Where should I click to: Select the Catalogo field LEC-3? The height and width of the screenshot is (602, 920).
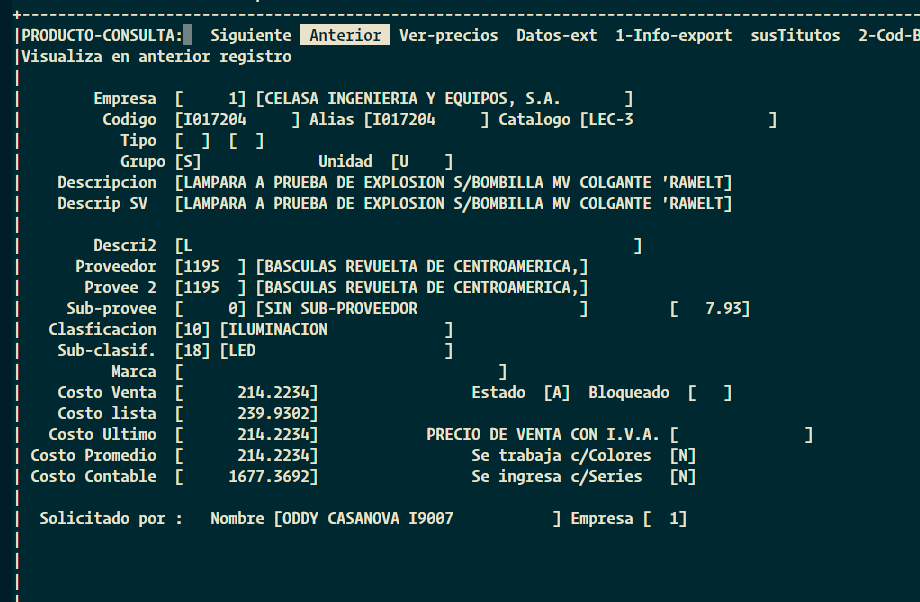point(677,120)
